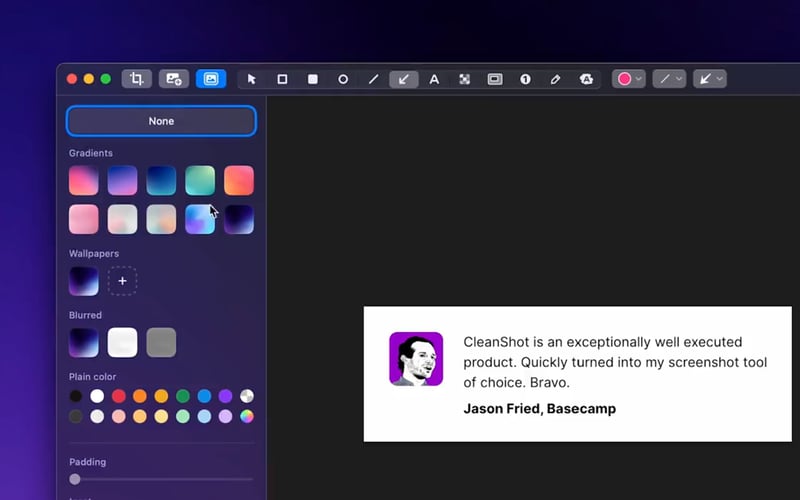Viewport: 800px width, 500px height.
Task: Toggle the Background tool panel
Action: tap(211, 79)
